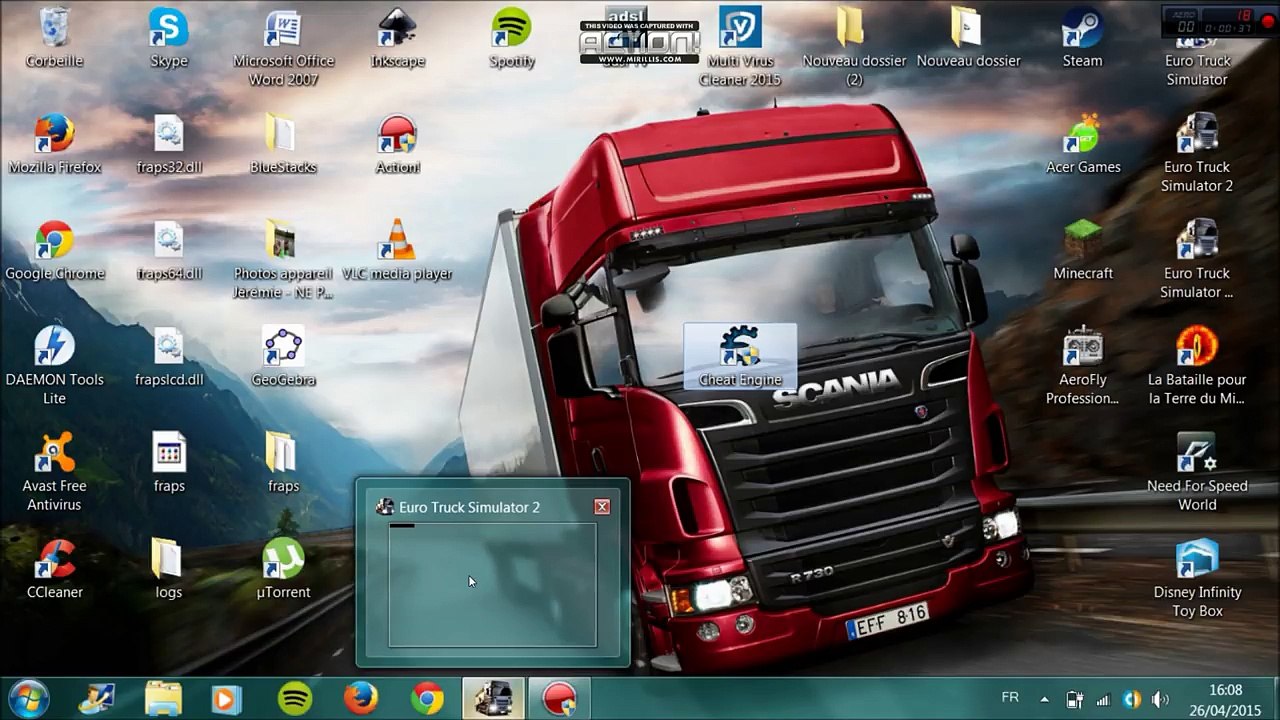Launch Steam from the desktop
1280x720 pixels.
1082,38
